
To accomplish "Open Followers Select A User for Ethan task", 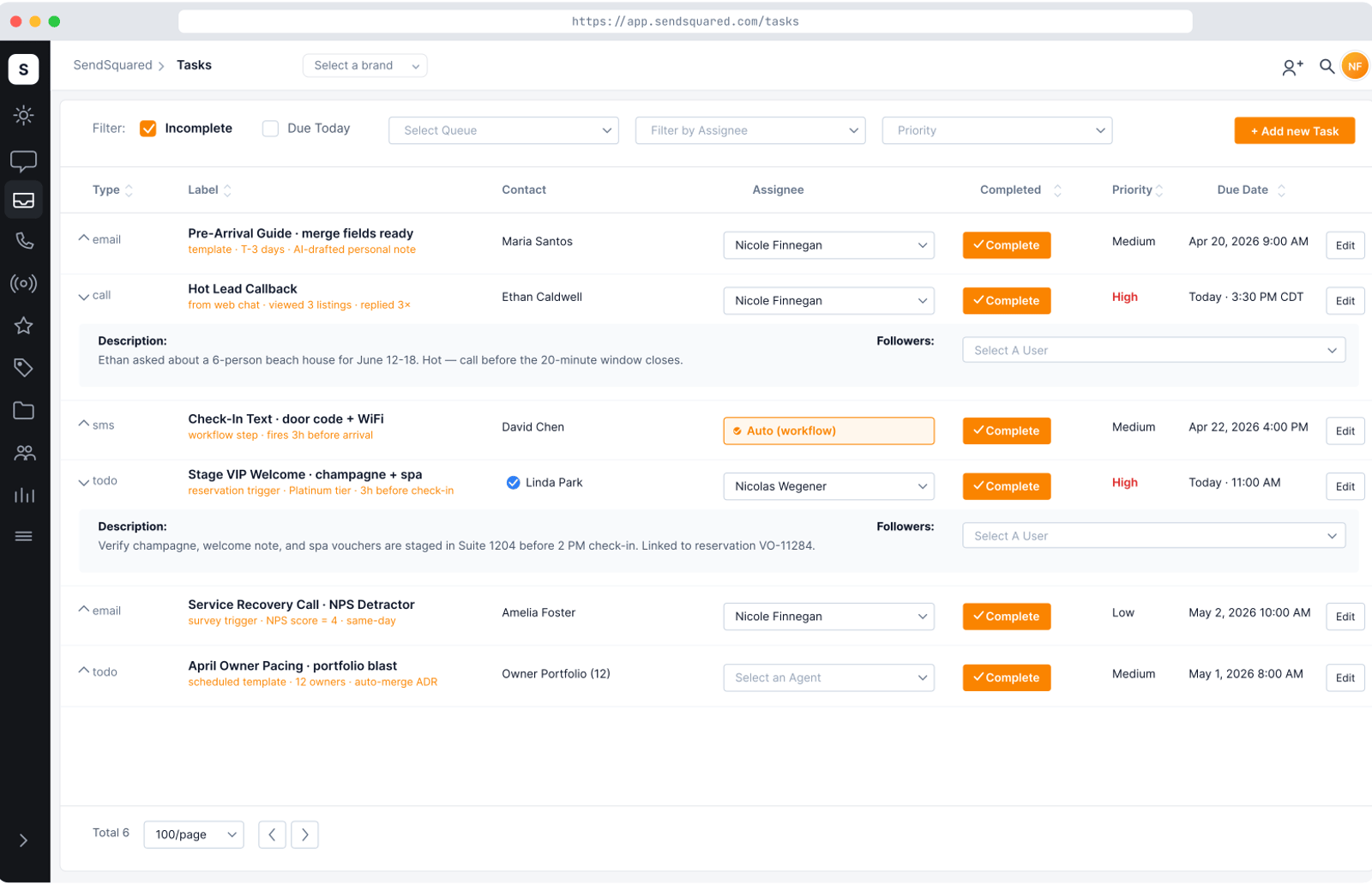I will pos(1154,350).
